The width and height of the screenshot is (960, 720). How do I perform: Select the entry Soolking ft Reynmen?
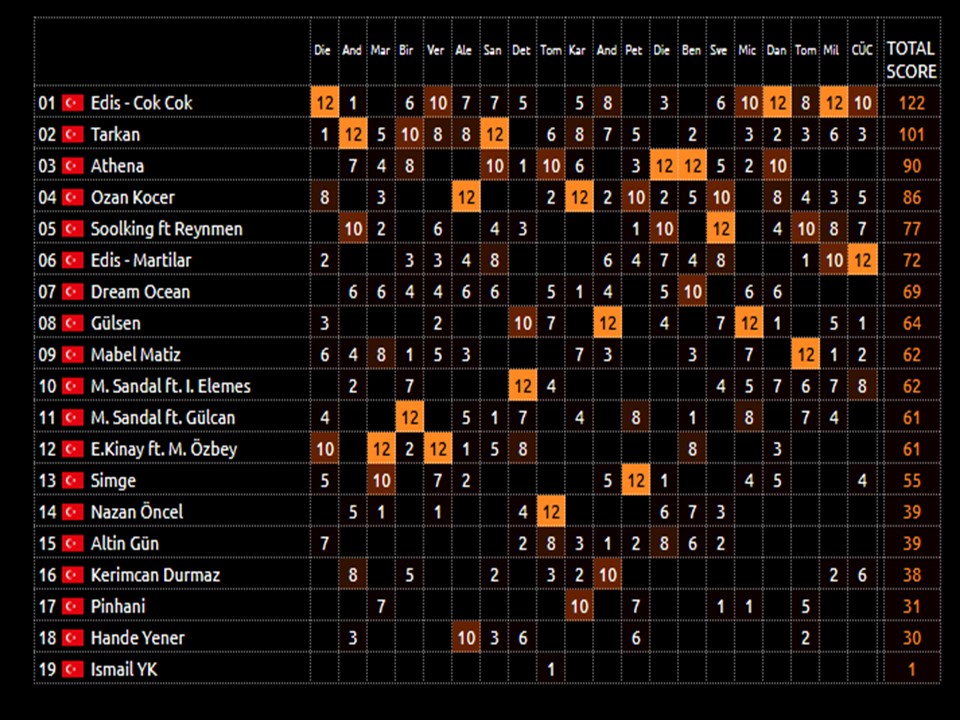coord(167,228)
